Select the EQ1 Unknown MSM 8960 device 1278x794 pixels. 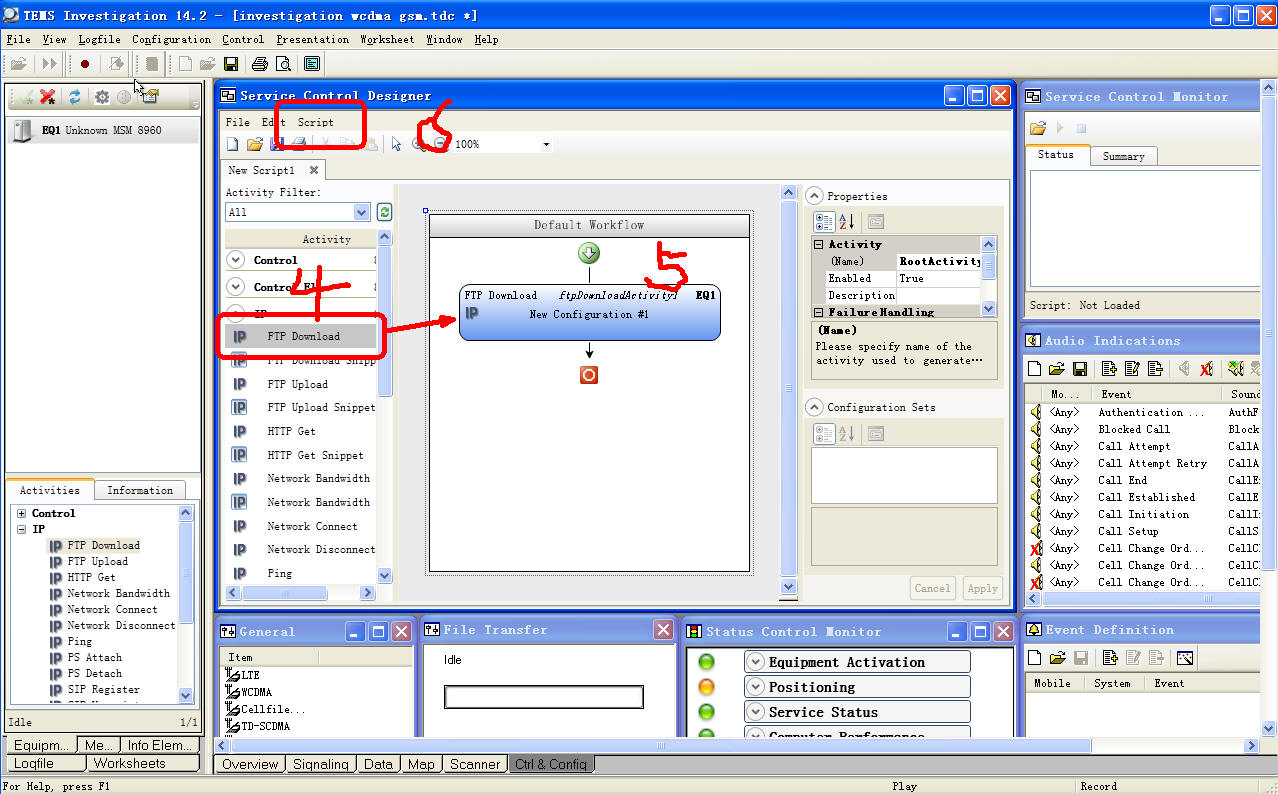[100, 131]
